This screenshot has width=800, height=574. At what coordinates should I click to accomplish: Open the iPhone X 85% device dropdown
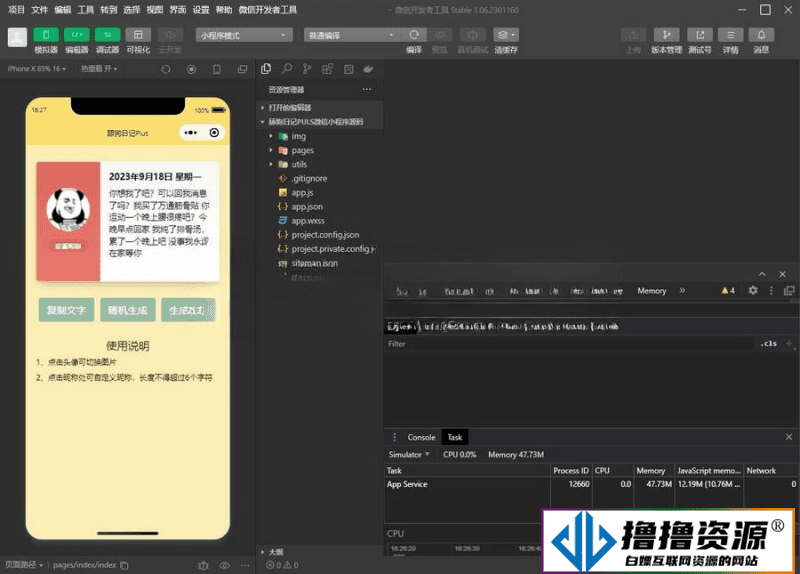click(37, 68)
